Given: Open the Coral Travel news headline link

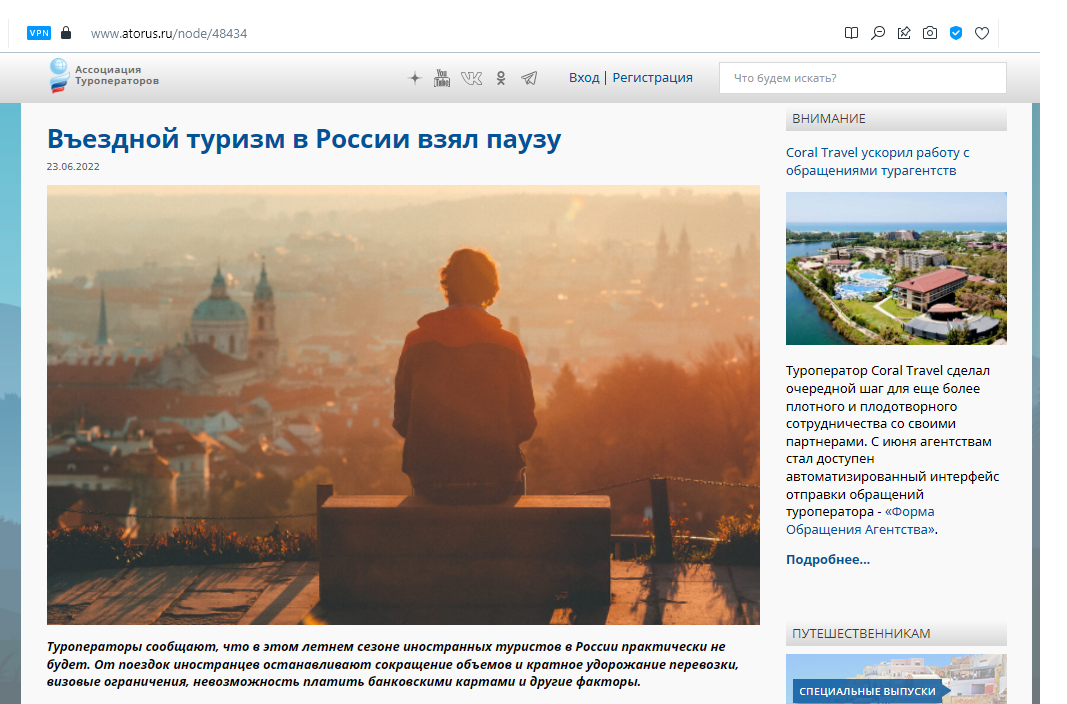Looking at the screenshot, I should click(x=877, y=161).
